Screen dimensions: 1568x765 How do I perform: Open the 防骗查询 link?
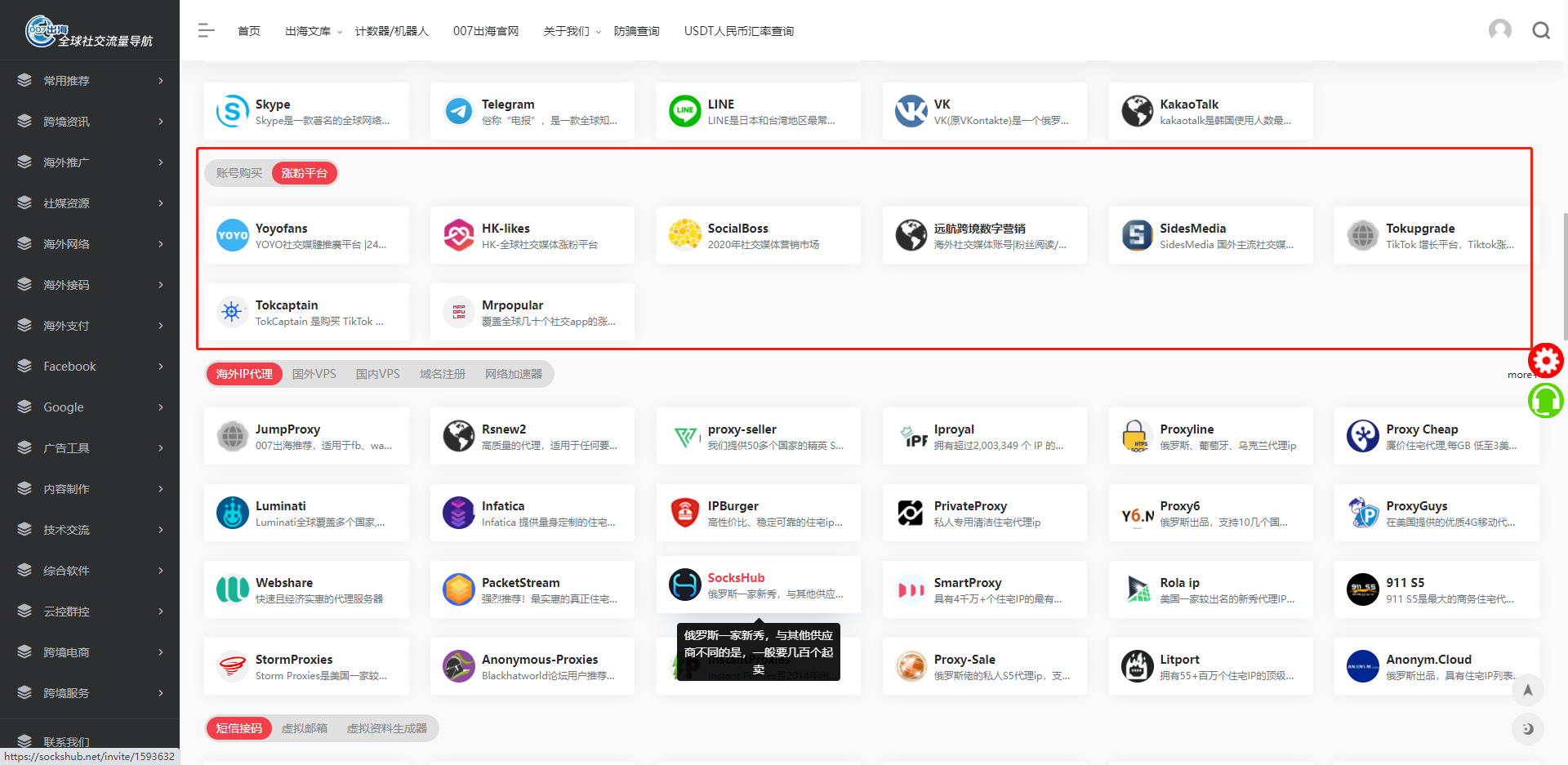[x=637, y=30]
